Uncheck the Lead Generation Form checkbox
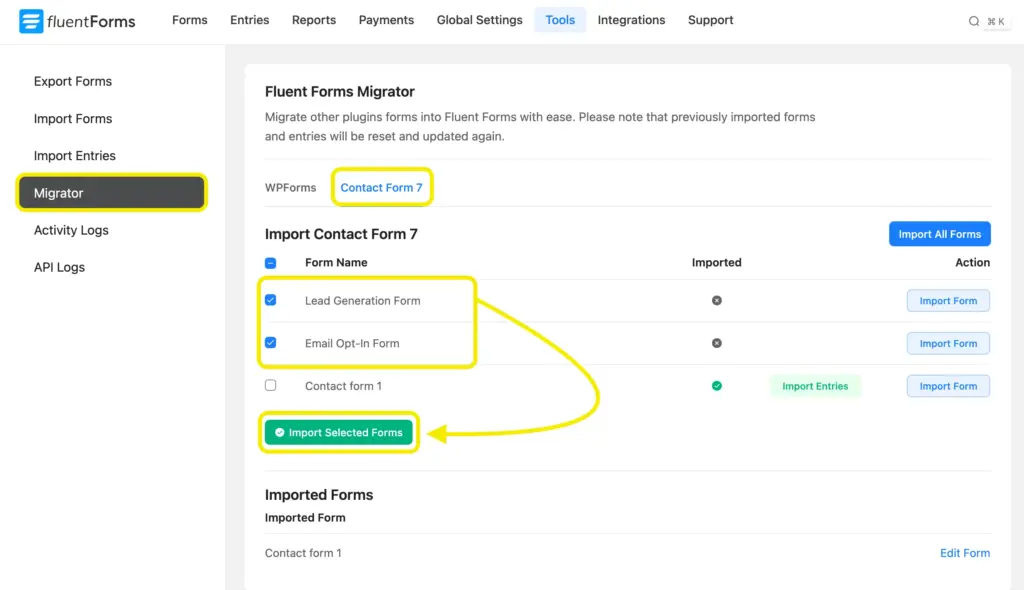 (270, 300)
